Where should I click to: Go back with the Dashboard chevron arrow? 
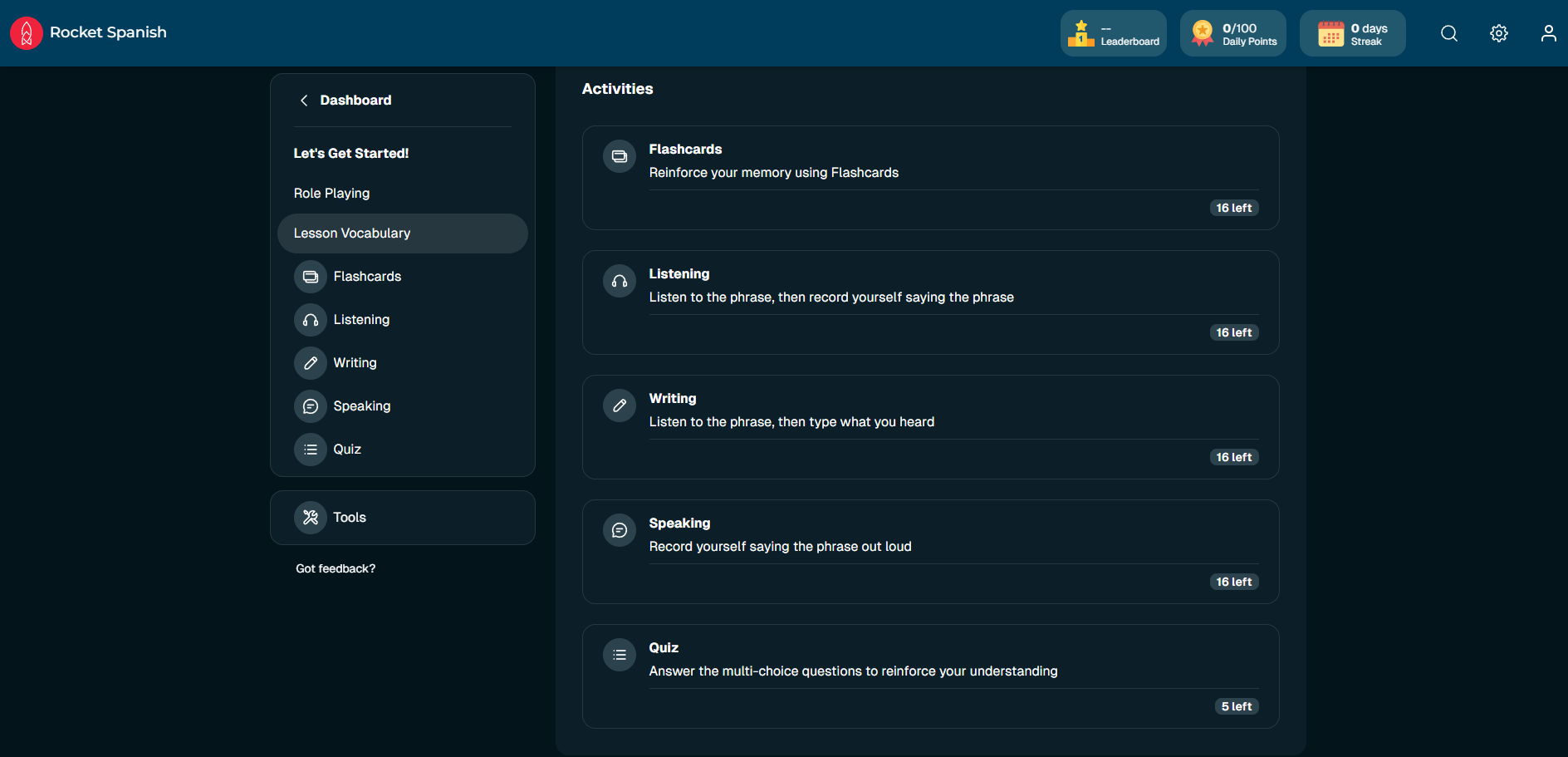pyautogui.click(x=304, y=101)
